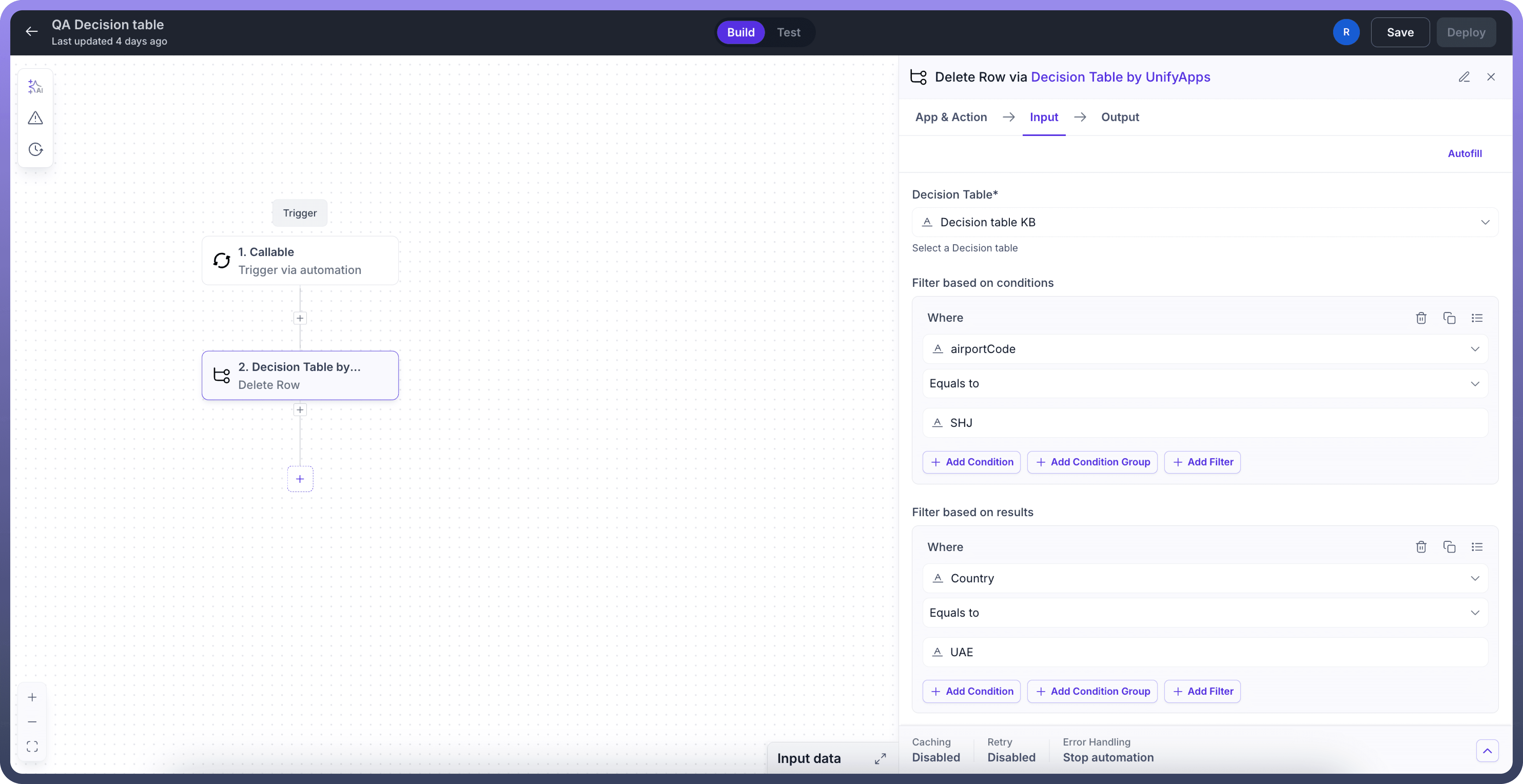
Task: Expand Input data panel
Action: pos(880,759)
